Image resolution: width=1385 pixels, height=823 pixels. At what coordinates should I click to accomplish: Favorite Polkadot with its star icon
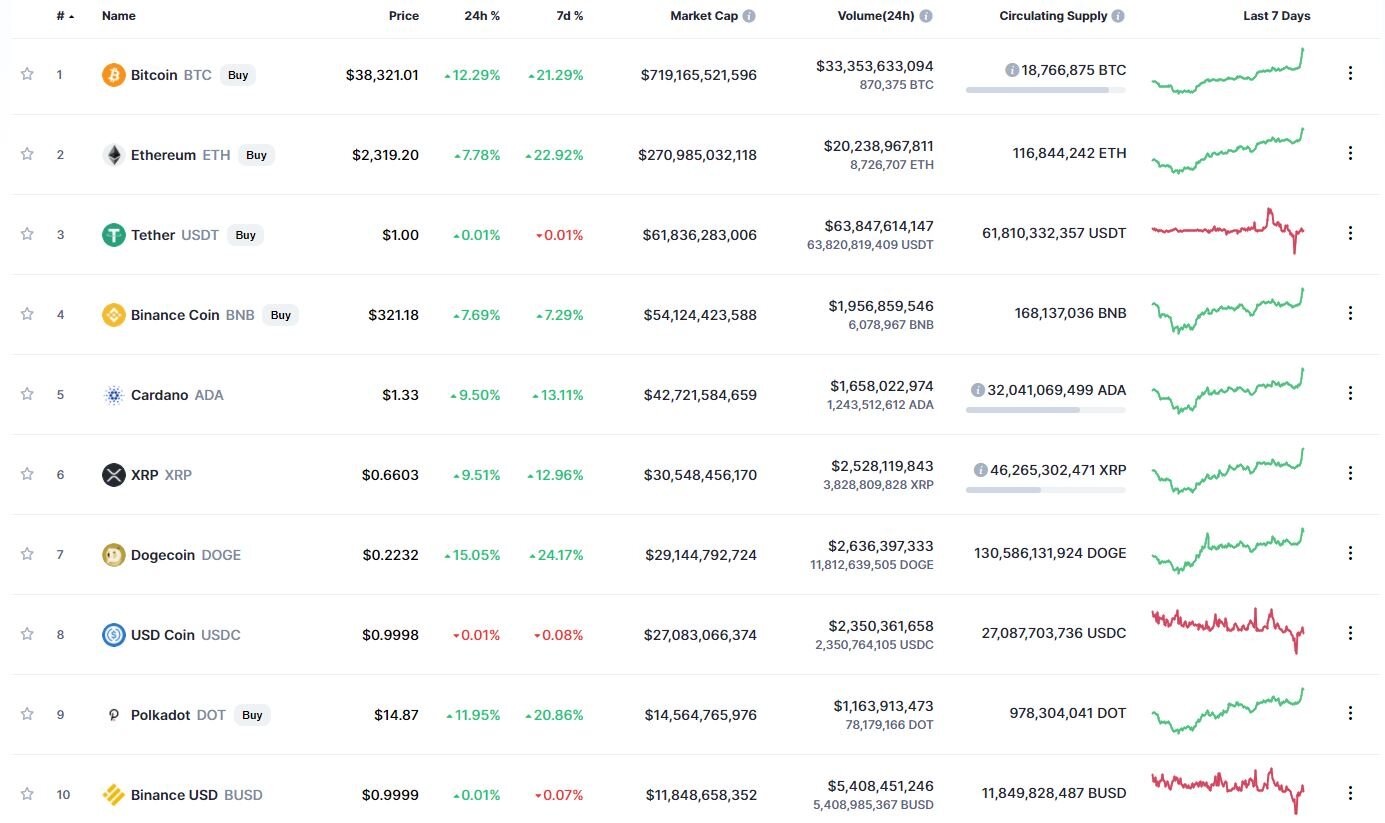[x=27, y=714]
